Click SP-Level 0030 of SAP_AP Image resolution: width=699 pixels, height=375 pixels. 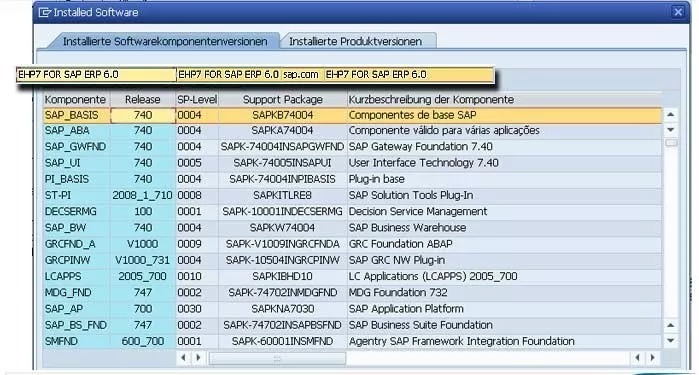pos(197,309)
